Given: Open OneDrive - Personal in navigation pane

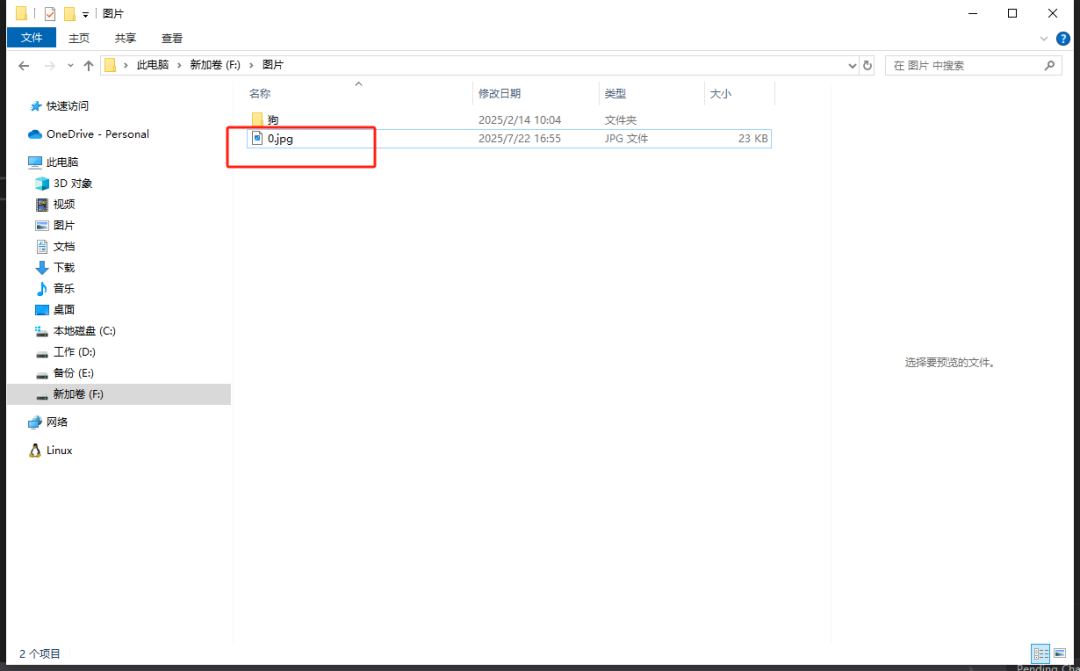Looking at the screenshot, I should [x=97, y=134].
